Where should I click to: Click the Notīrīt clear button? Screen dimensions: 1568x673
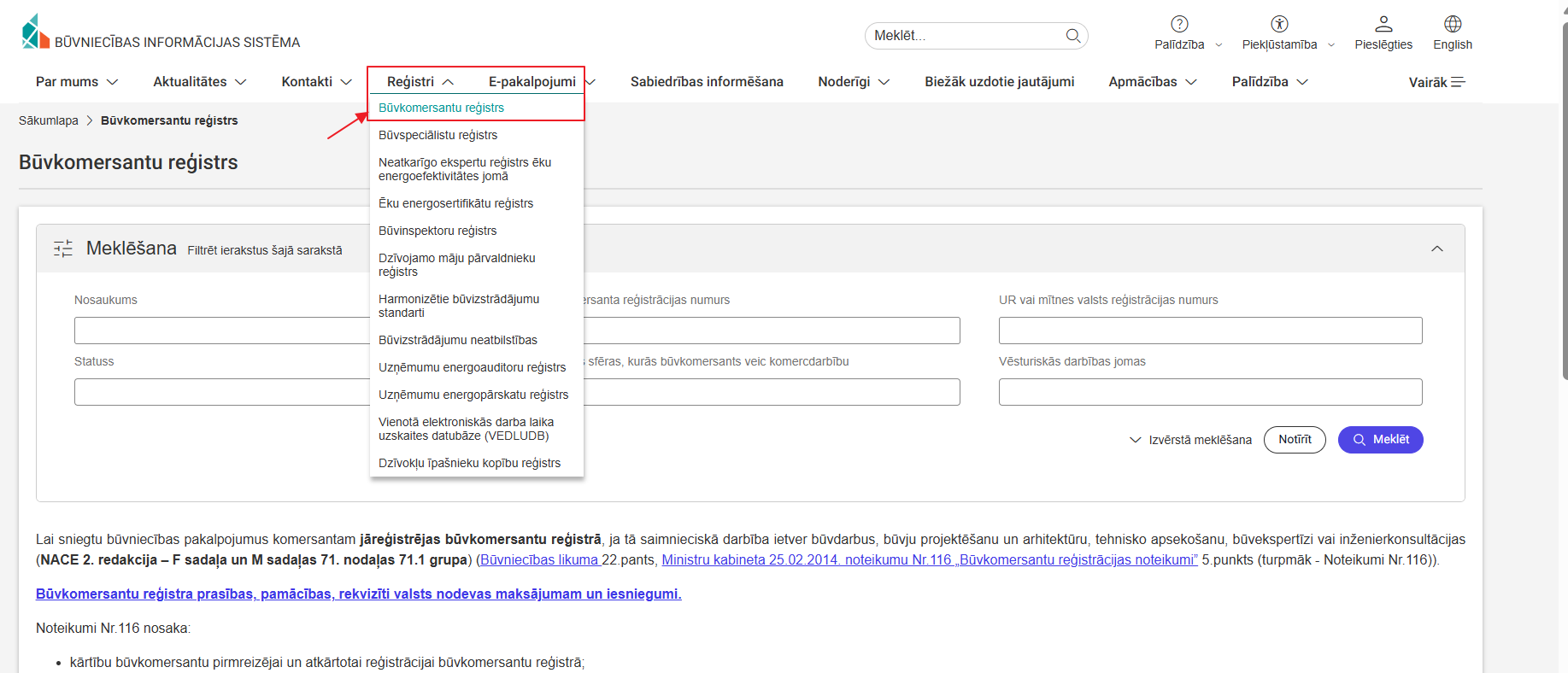[x=1295, y=440]
